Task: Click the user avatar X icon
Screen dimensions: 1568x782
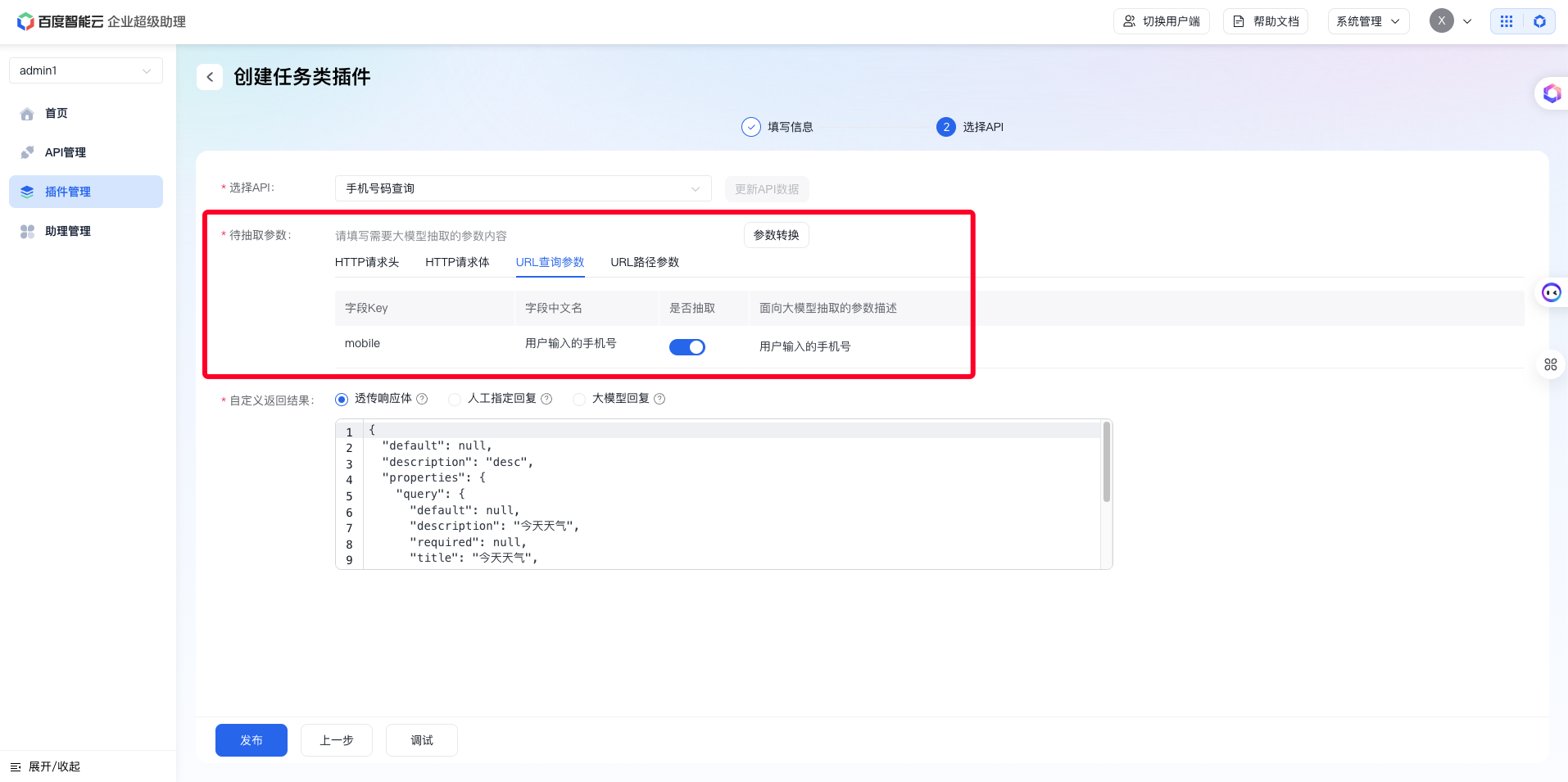Action: 1442,21
